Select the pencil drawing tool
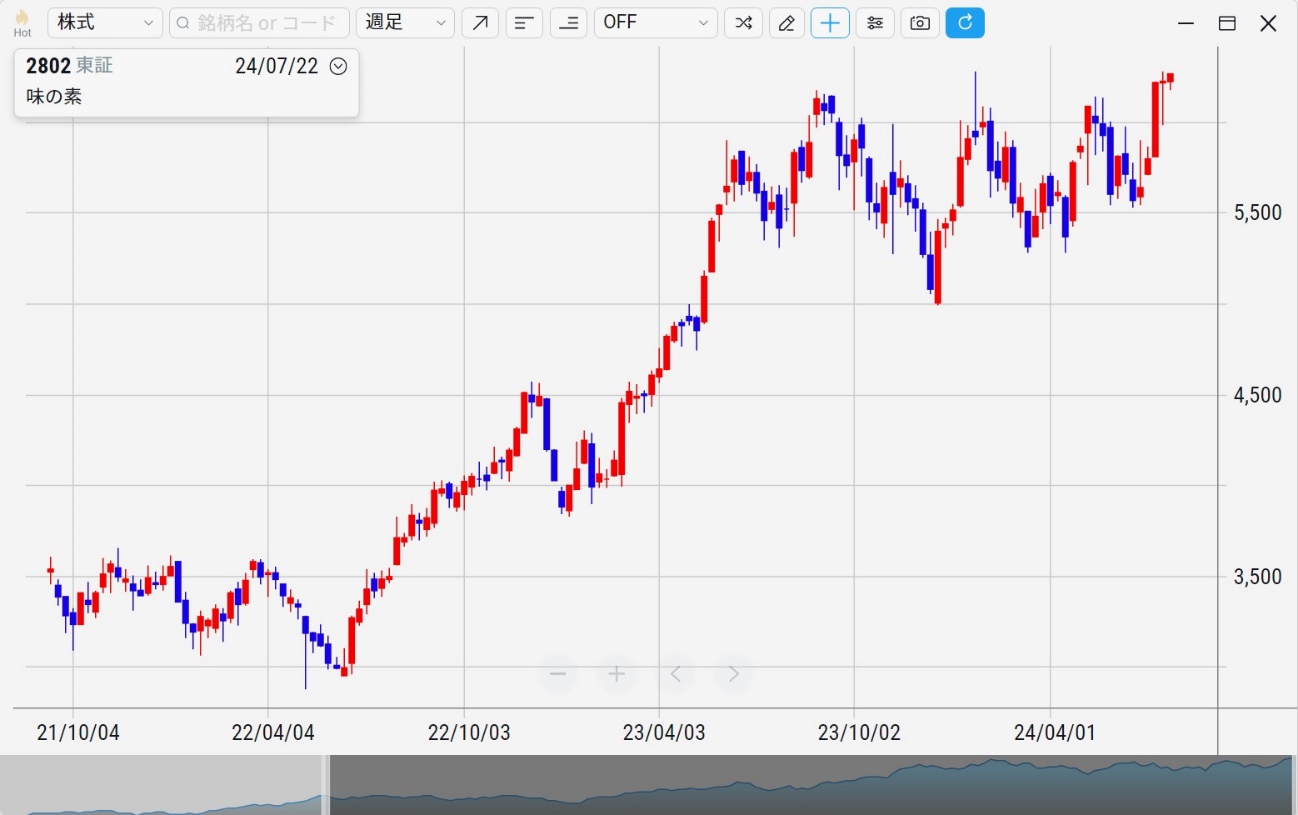The image size is (1298, 815). 787,23
